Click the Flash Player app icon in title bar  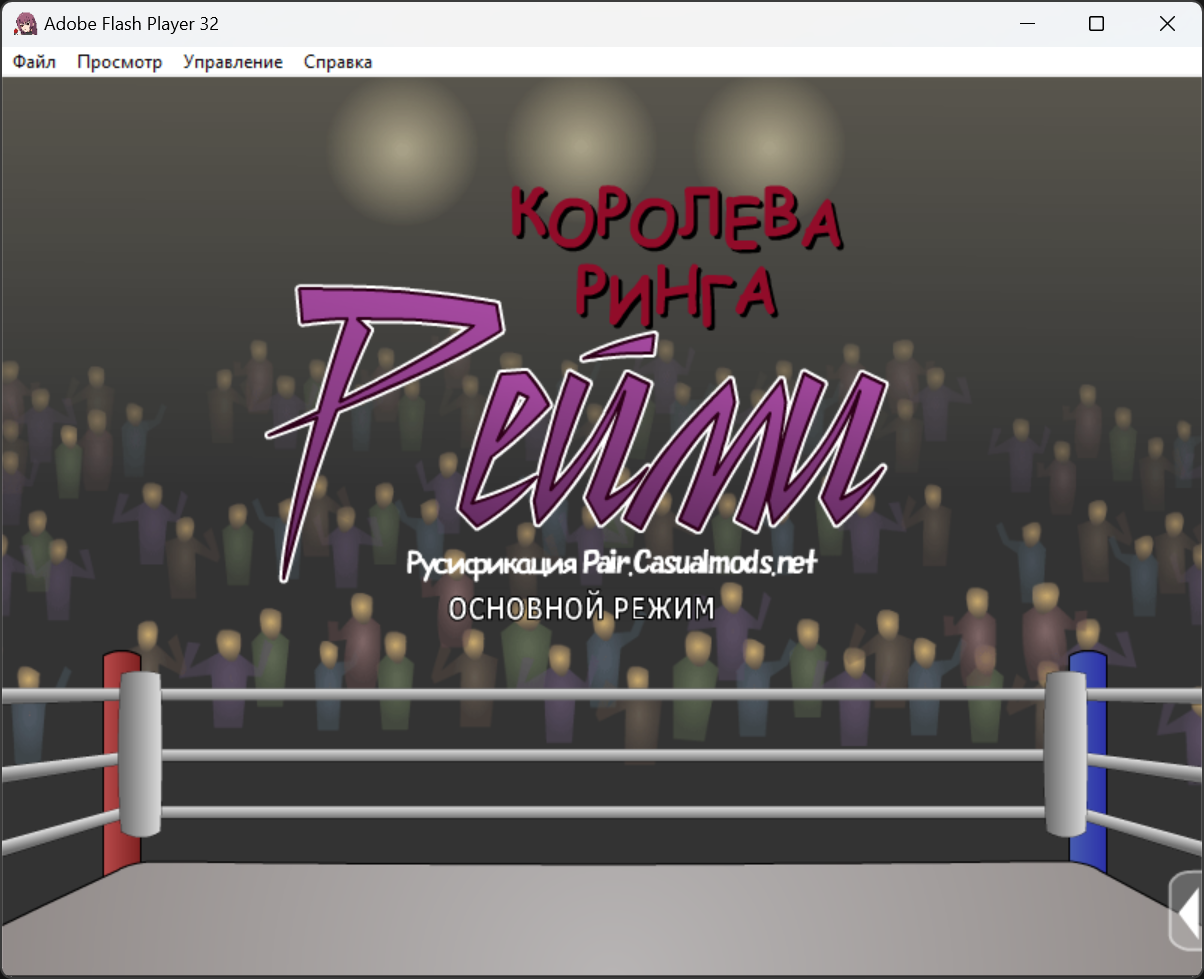pos(25,23)
